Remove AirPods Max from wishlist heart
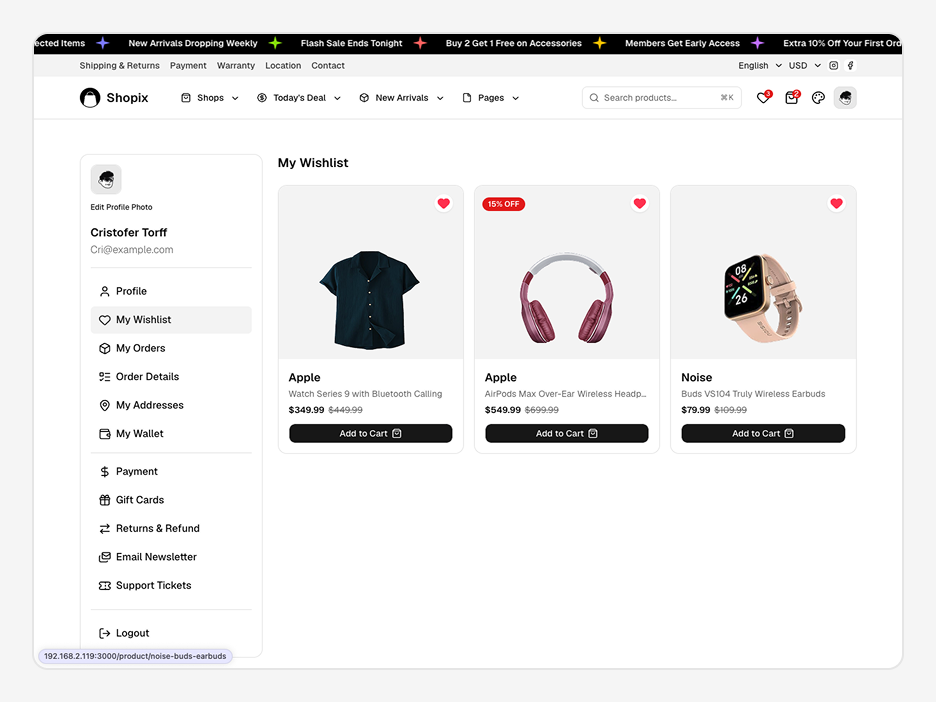The width and height of the screenshot is (936, 702). click(x=640, y=204)
